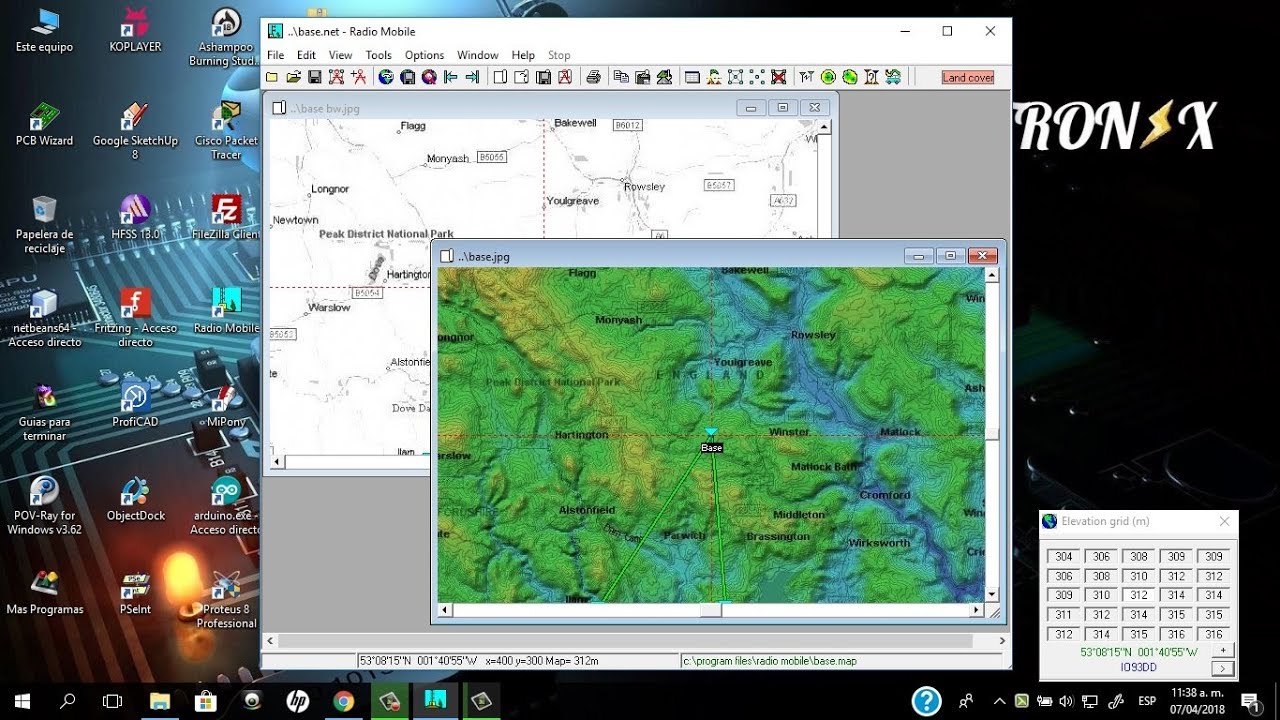Select the Google SketchUp 8 desktop icon
This screenshot has width=1280, height=720.
(x=135, y=131)
